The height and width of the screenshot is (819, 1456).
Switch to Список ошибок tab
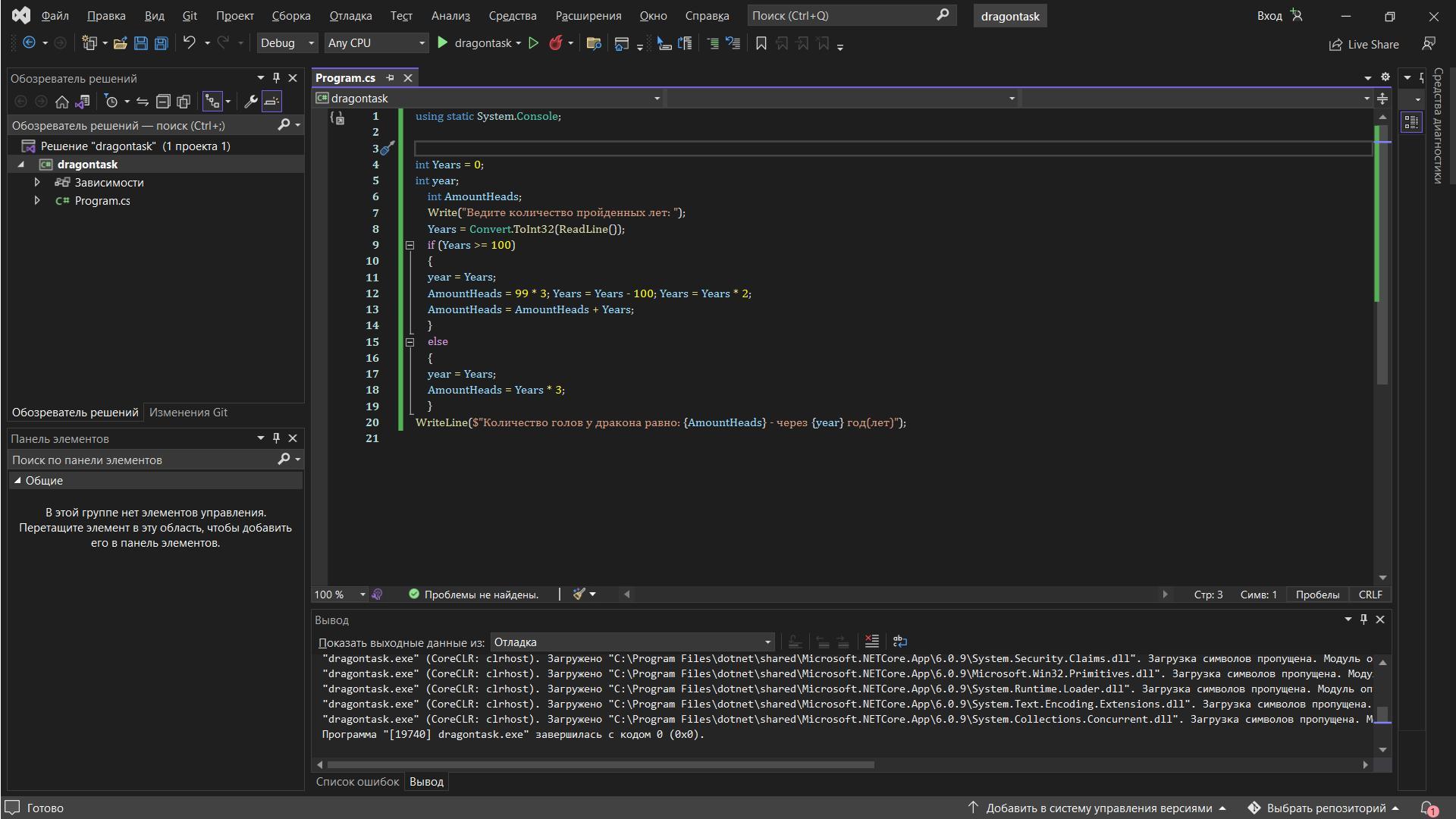click(357, 781)
